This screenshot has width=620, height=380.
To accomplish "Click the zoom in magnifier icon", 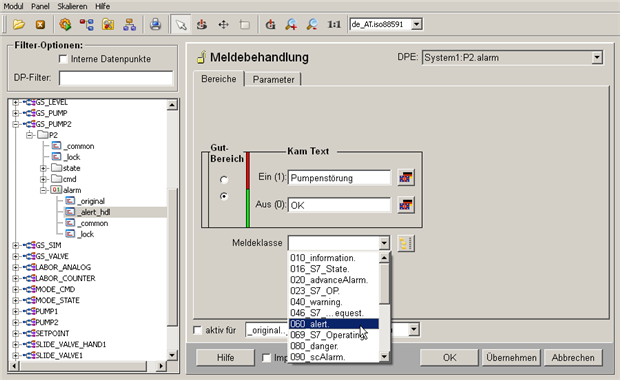I will 291,25.
